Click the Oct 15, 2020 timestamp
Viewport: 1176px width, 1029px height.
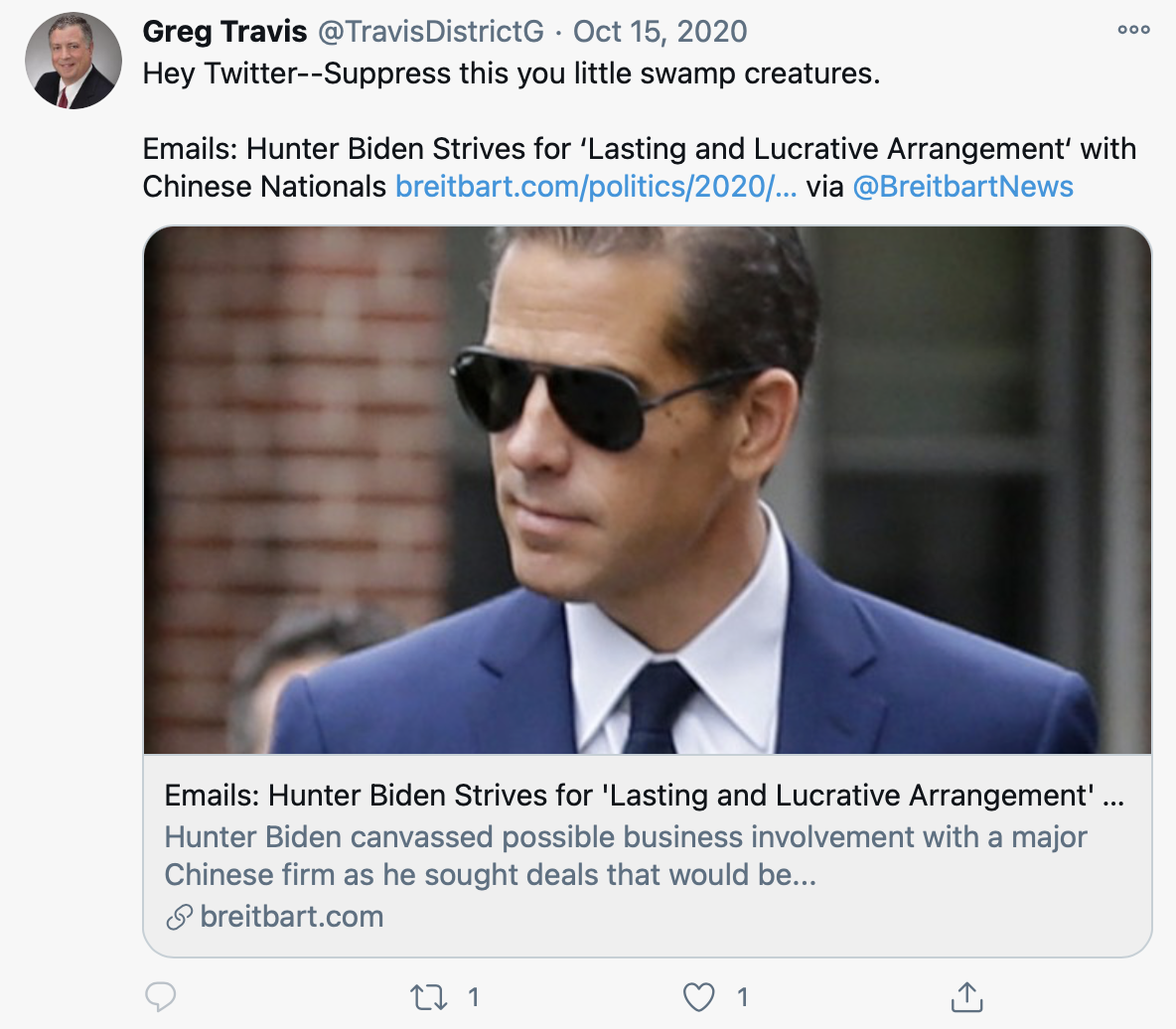(660, 31)
